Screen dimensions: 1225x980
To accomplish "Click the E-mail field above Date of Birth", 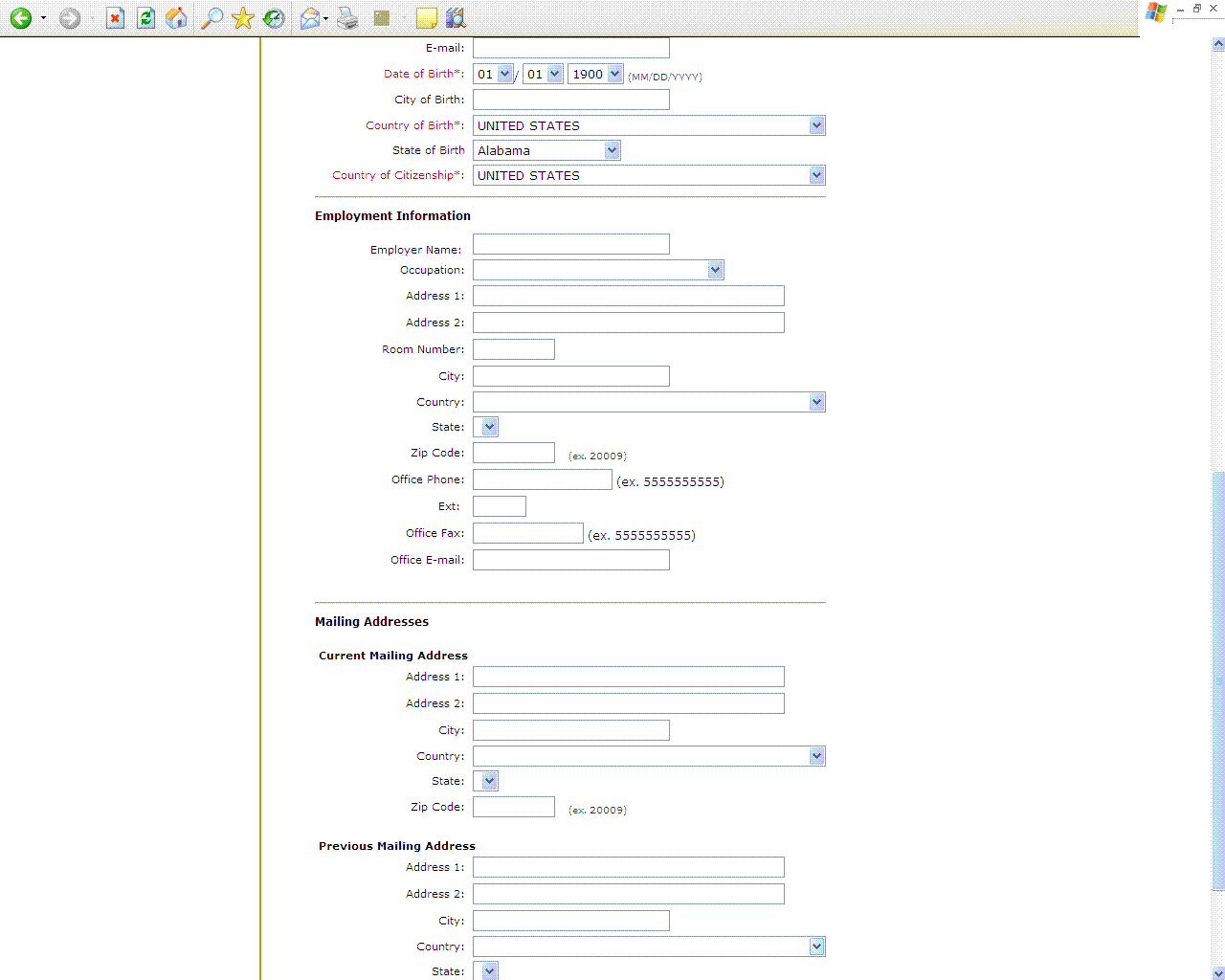I will click(x=571, y=48).
